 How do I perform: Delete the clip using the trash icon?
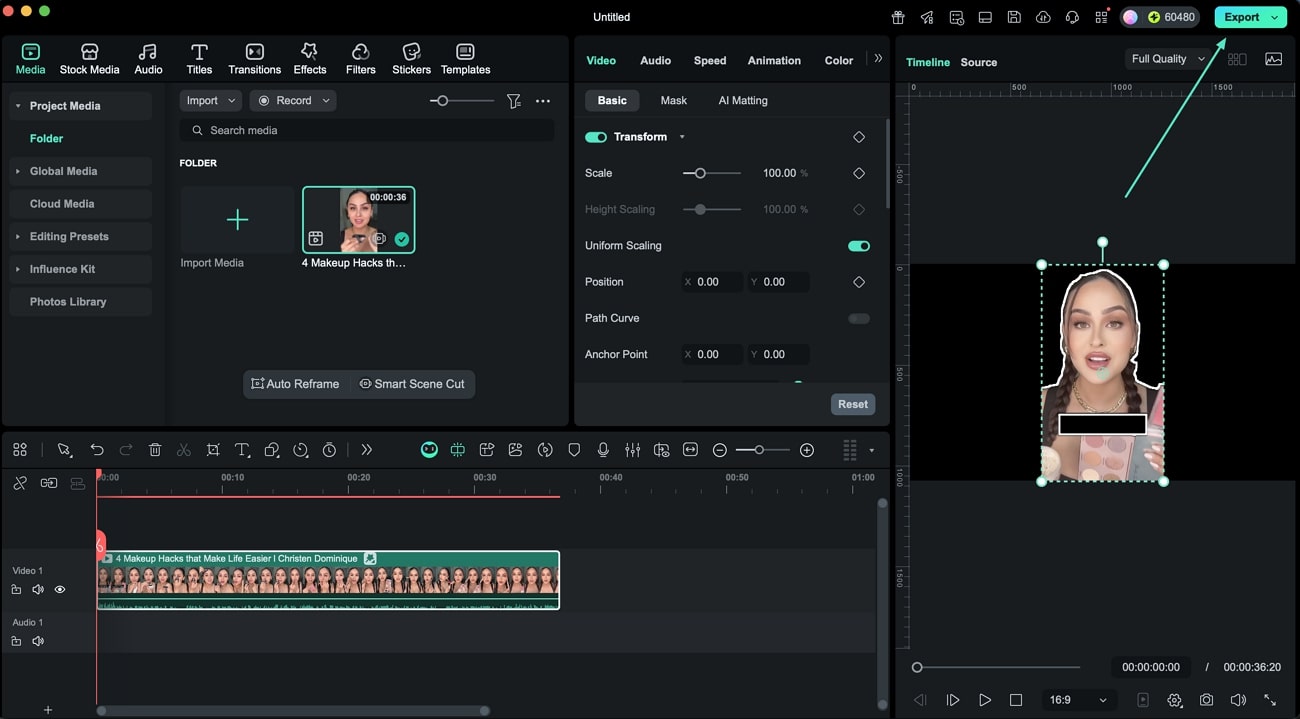pyautogui.click(x=155, y=450)
